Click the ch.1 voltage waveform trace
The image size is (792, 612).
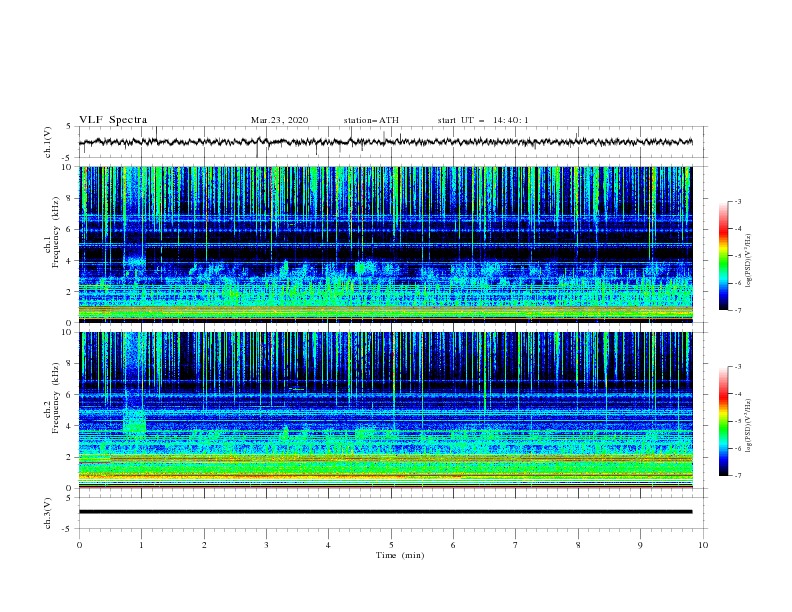pyautogui.click(x=385, y=142)
